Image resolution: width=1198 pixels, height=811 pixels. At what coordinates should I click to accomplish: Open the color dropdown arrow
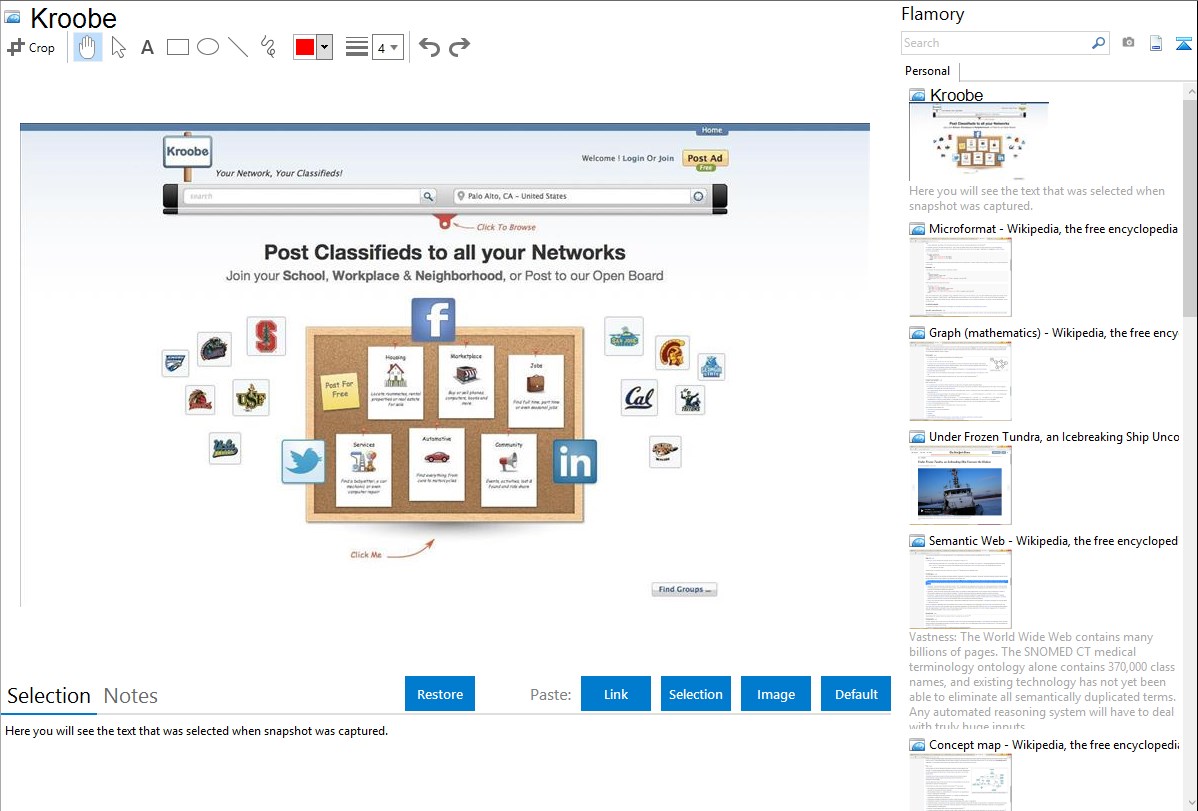coord(324,47)
